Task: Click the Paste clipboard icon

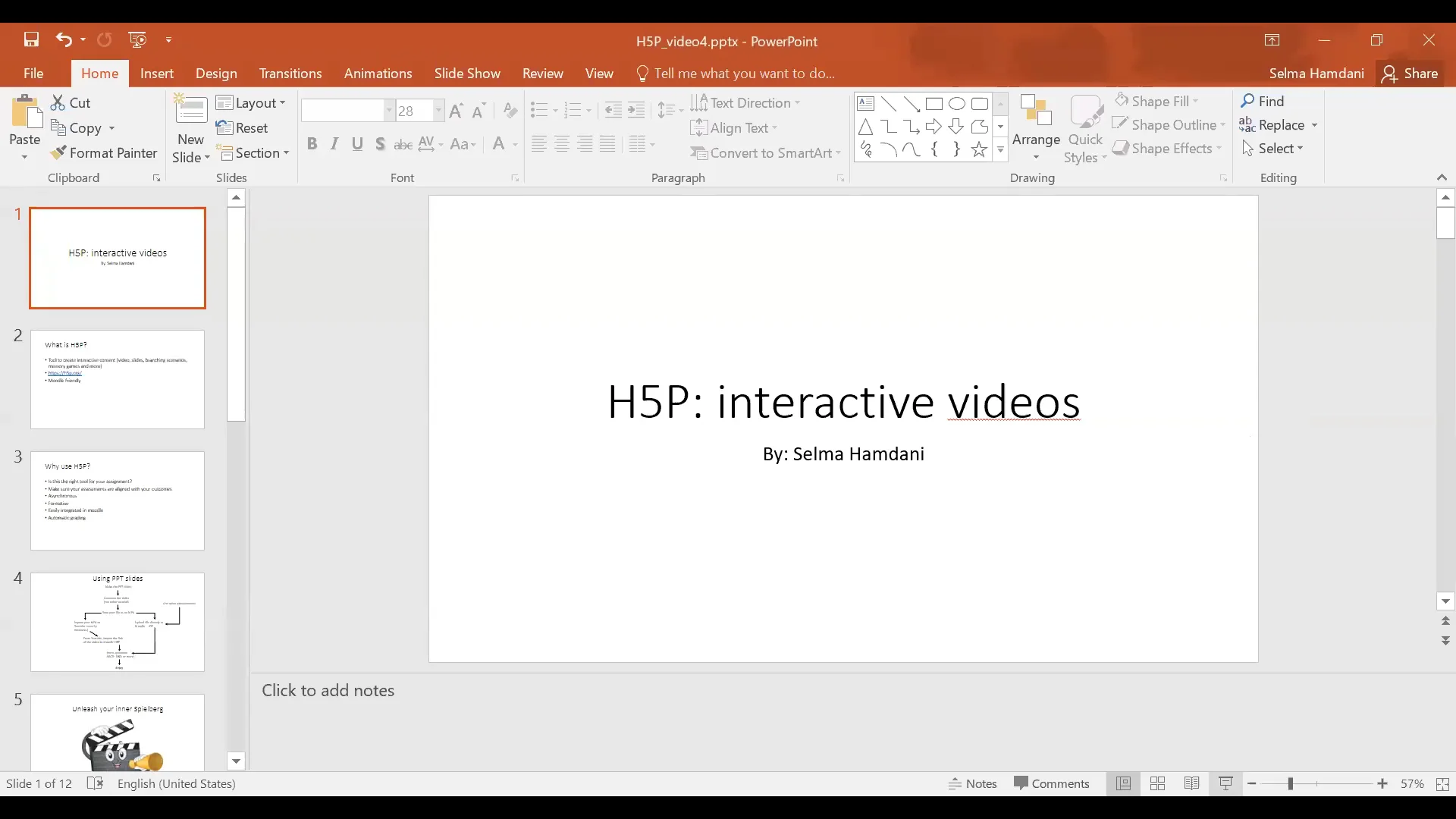Action: click(25, 113)
